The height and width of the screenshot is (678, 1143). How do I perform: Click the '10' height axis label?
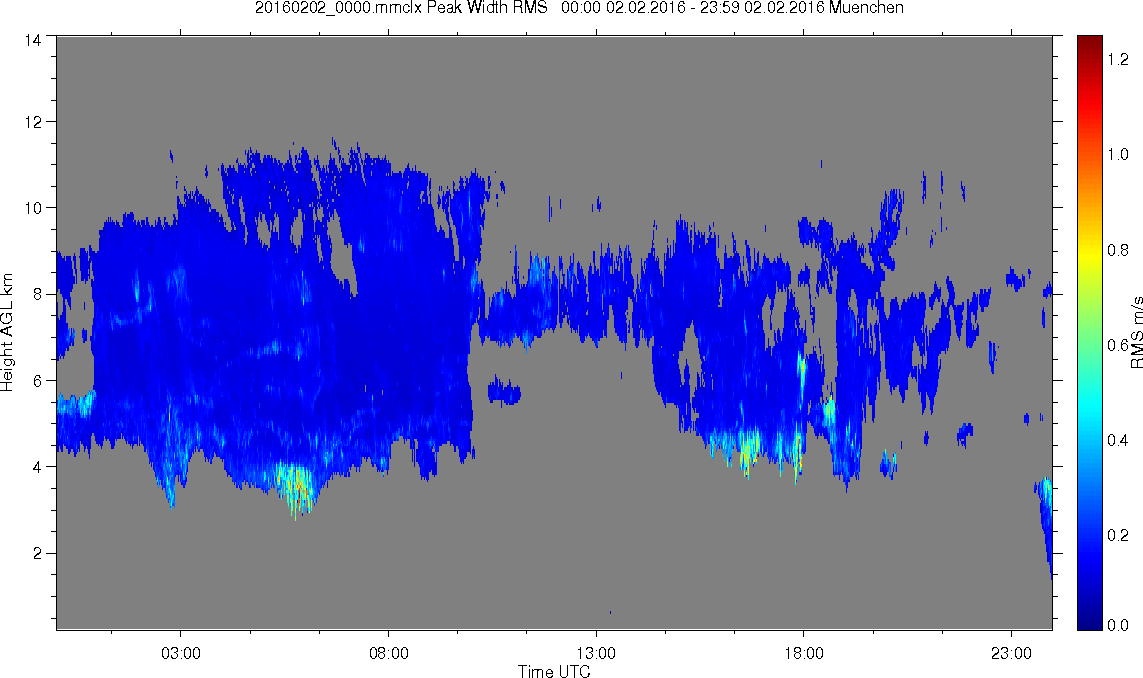pyautogui.click(x=32, y=208)
